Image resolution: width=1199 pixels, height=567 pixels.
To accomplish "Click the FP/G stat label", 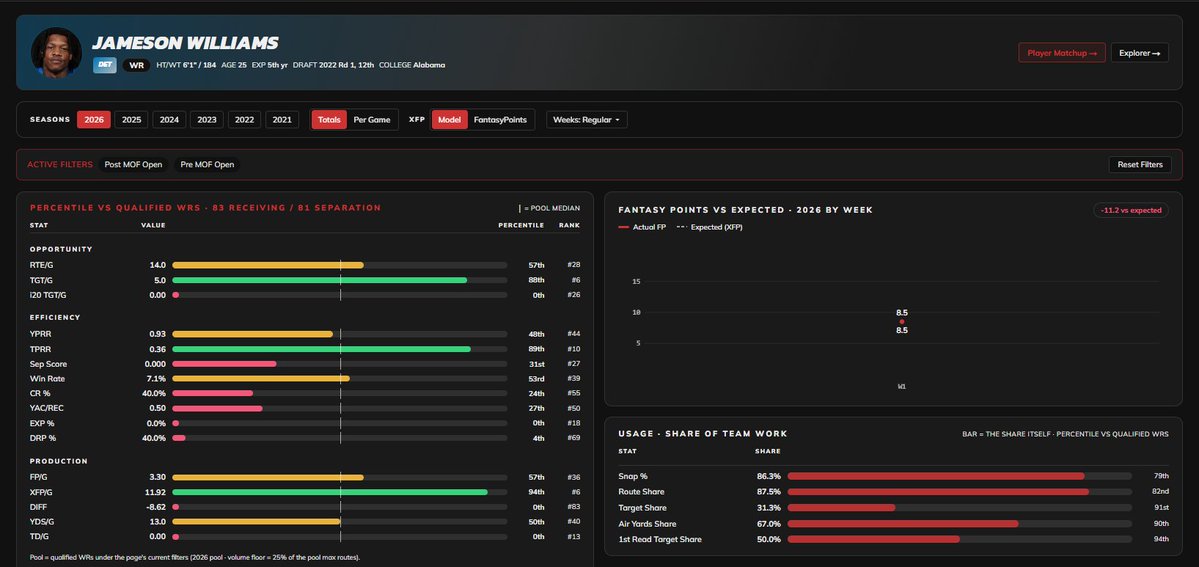I will click(x=38, y=477).
